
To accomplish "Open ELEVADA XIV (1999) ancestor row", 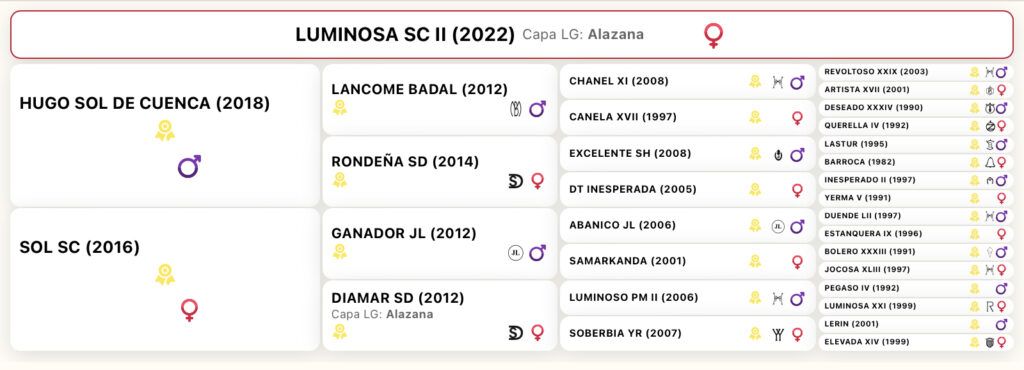I will pyautogui.click(x=915, y=342).
